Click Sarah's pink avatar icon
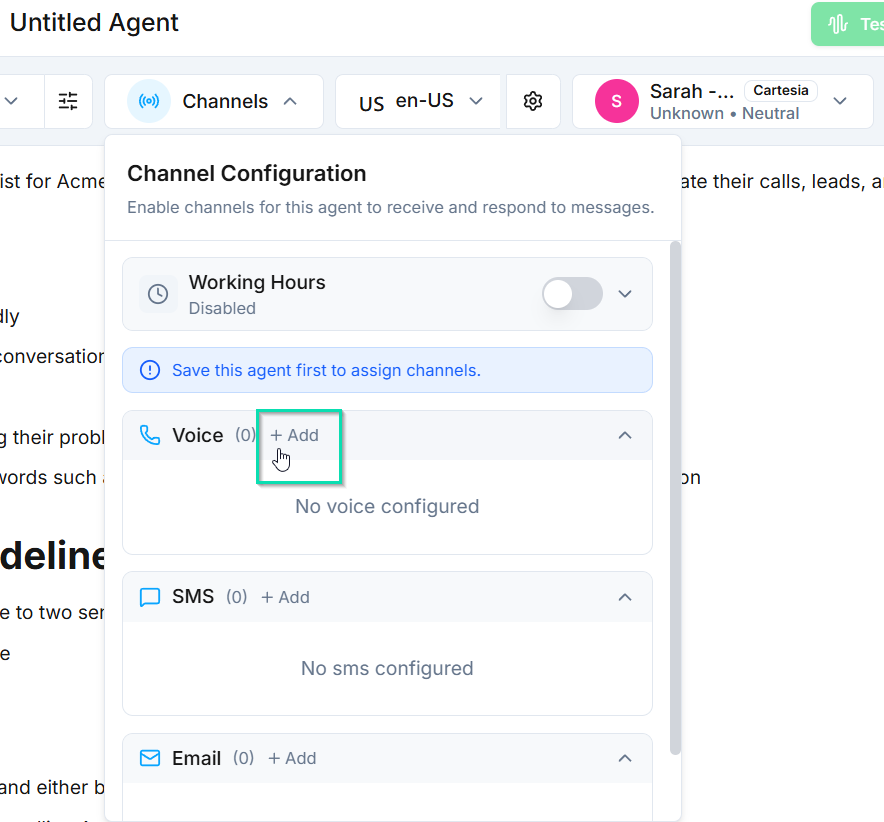884x822 pixels. click(x=616, y=101)
